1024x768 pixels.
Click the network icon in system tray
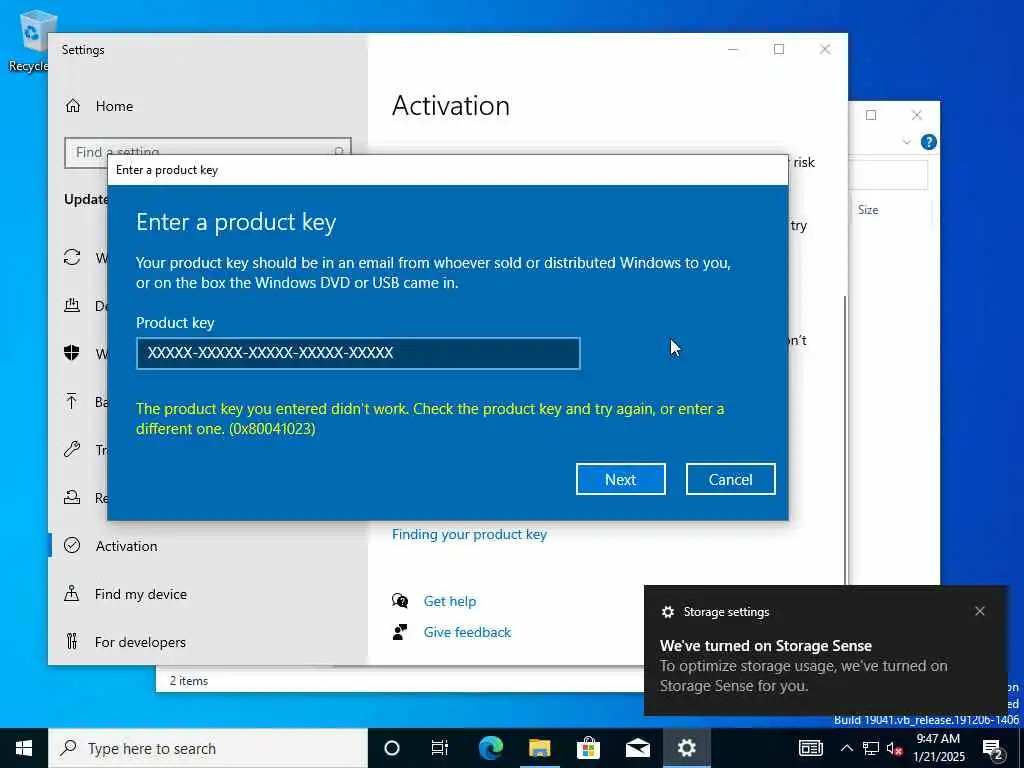tap(871, 748)
